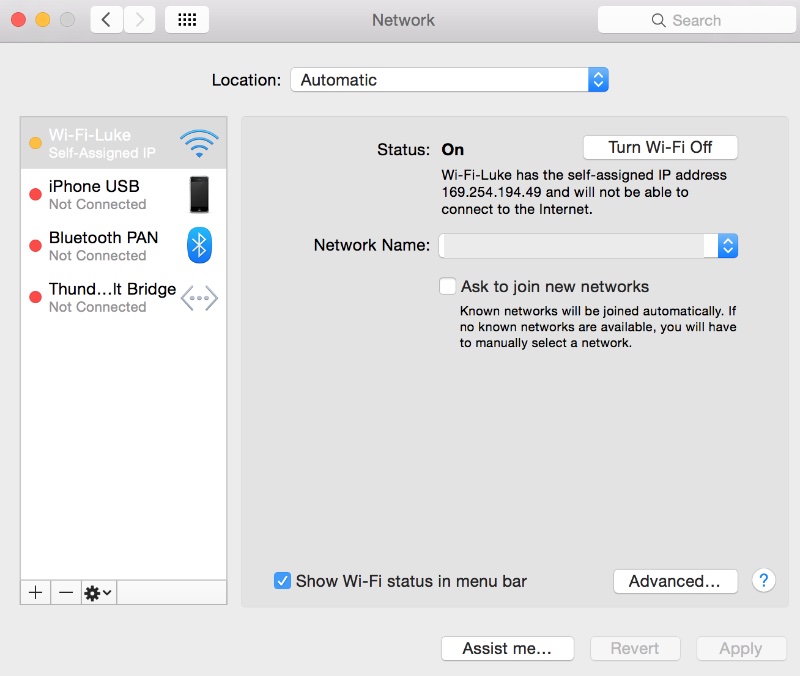
Task: Open help via the question mark icon
Action: (x=763, y=581)
